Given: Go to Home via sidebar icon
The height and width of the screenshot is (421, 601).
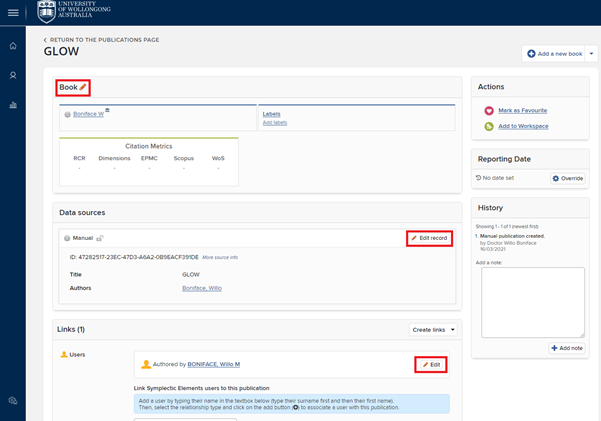Looking at the screenshot, I should 13,46.
